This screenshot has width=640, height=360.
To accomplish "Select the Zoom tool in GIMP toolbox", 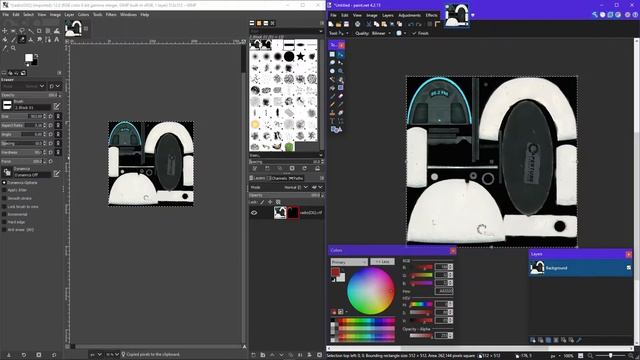I will pos(13,48).
